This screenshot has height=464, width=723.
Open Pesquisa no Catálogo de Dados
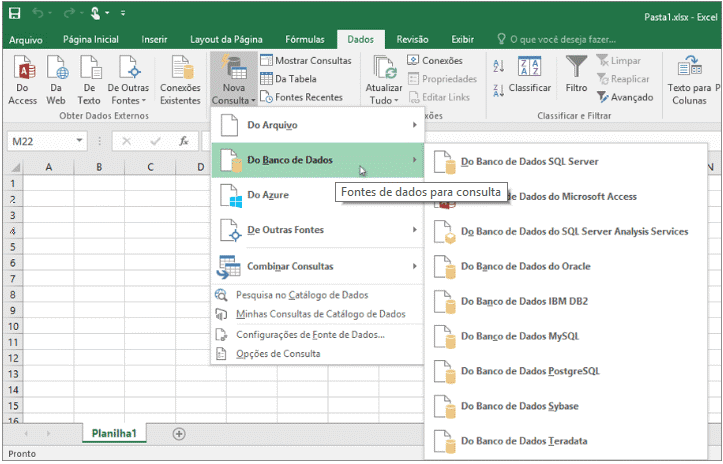(318, 295)
